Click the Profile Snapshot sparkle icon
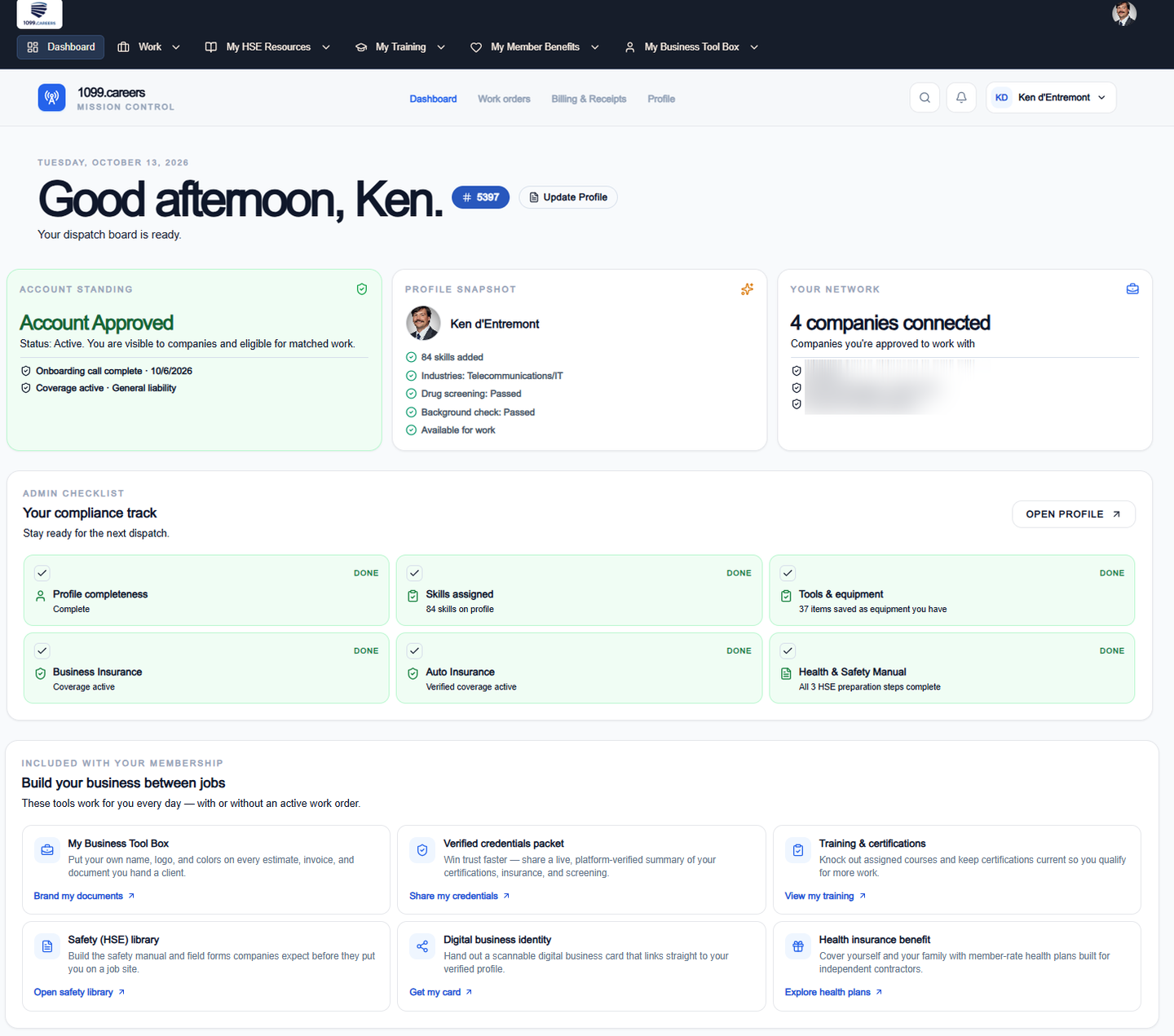This screenshot has width=1174, height=1036. point(747,289)
